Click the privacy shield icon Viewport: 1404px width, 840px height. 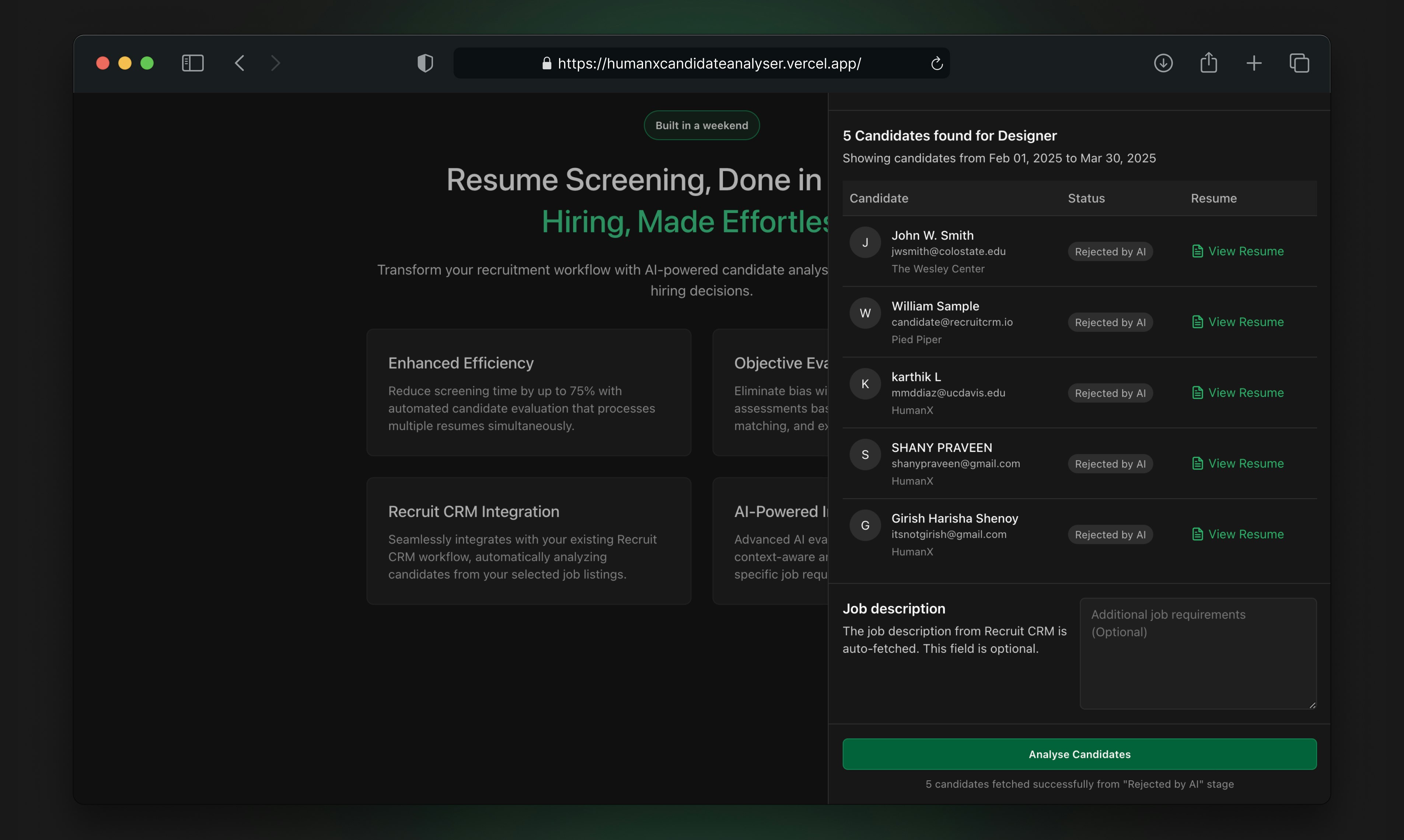coord(425,63)
